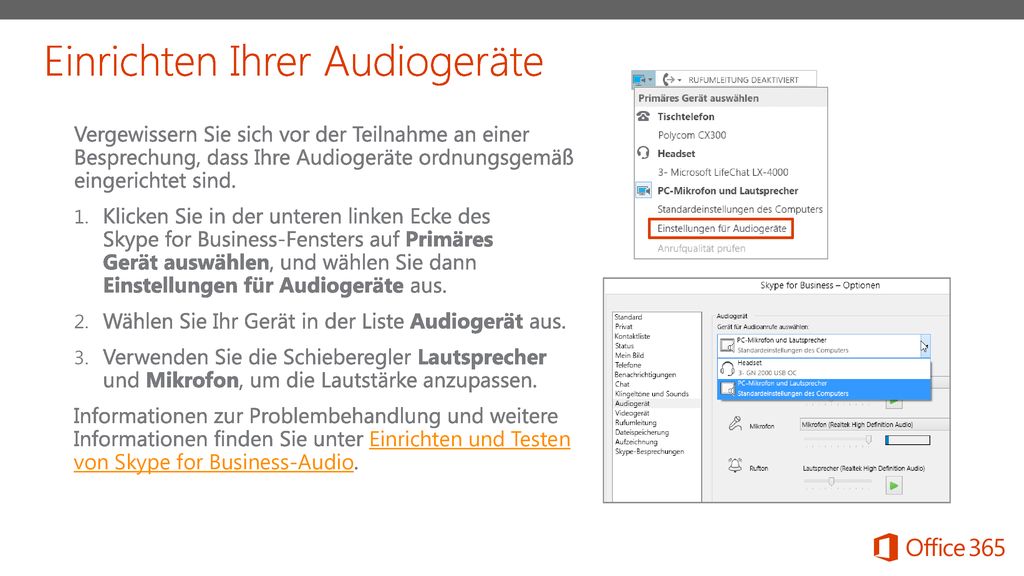1024x576 pixels.
Task: Open Einstellungen für Audiogeräte menu entry
Action: tap(721, 229)
